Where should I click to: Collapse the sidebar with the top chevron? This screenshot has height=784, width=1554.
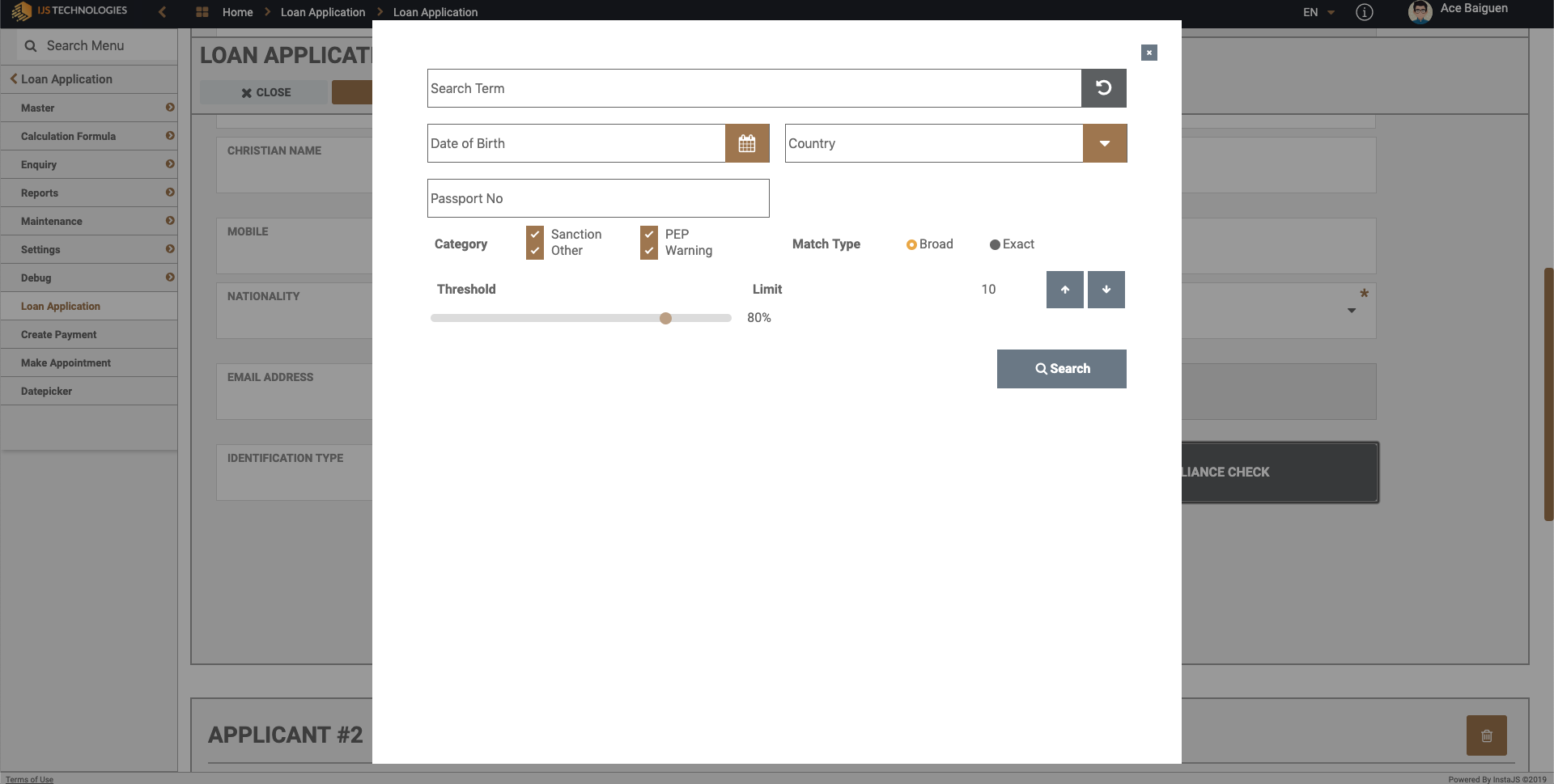click(x=163, y=11)
